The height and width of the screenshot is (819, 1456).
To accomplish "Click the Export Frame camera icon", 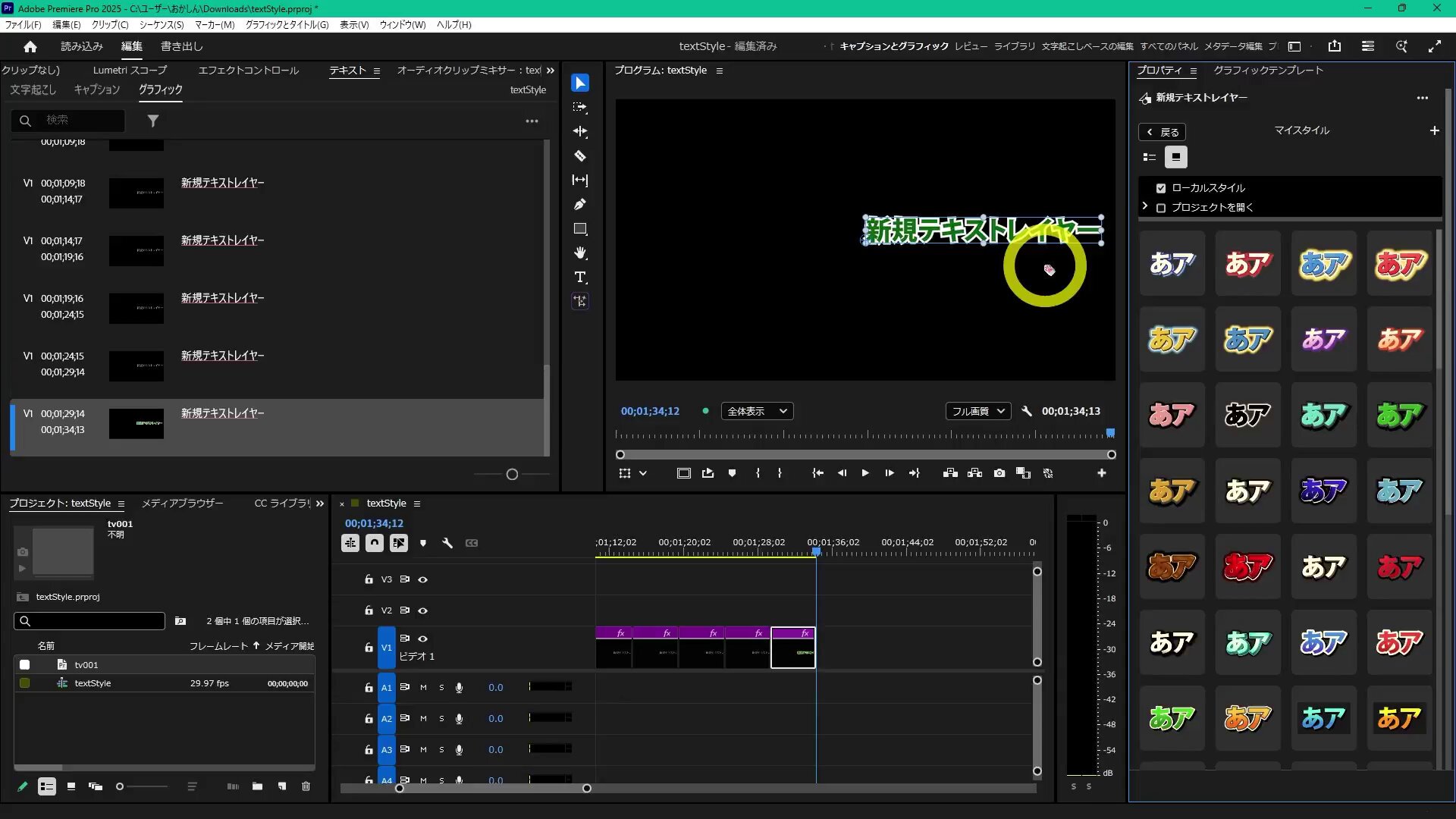I will (x=999, y=473).
